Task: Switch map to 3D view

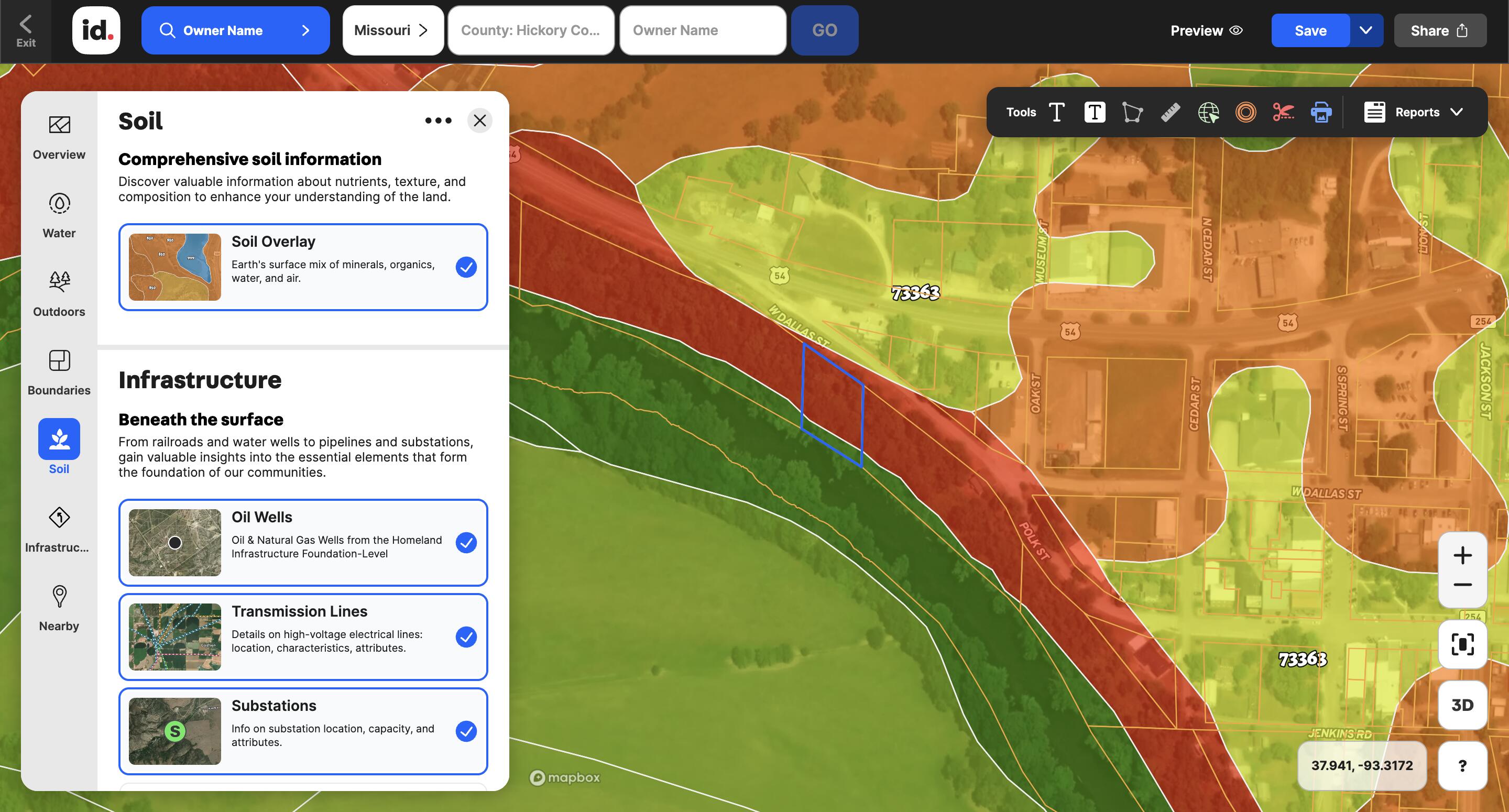Action: click(1462, 705)
